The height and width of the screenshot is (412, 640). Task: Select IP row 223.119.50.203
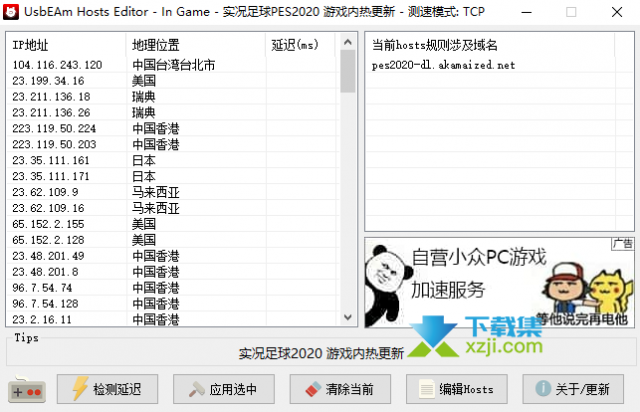173,145
